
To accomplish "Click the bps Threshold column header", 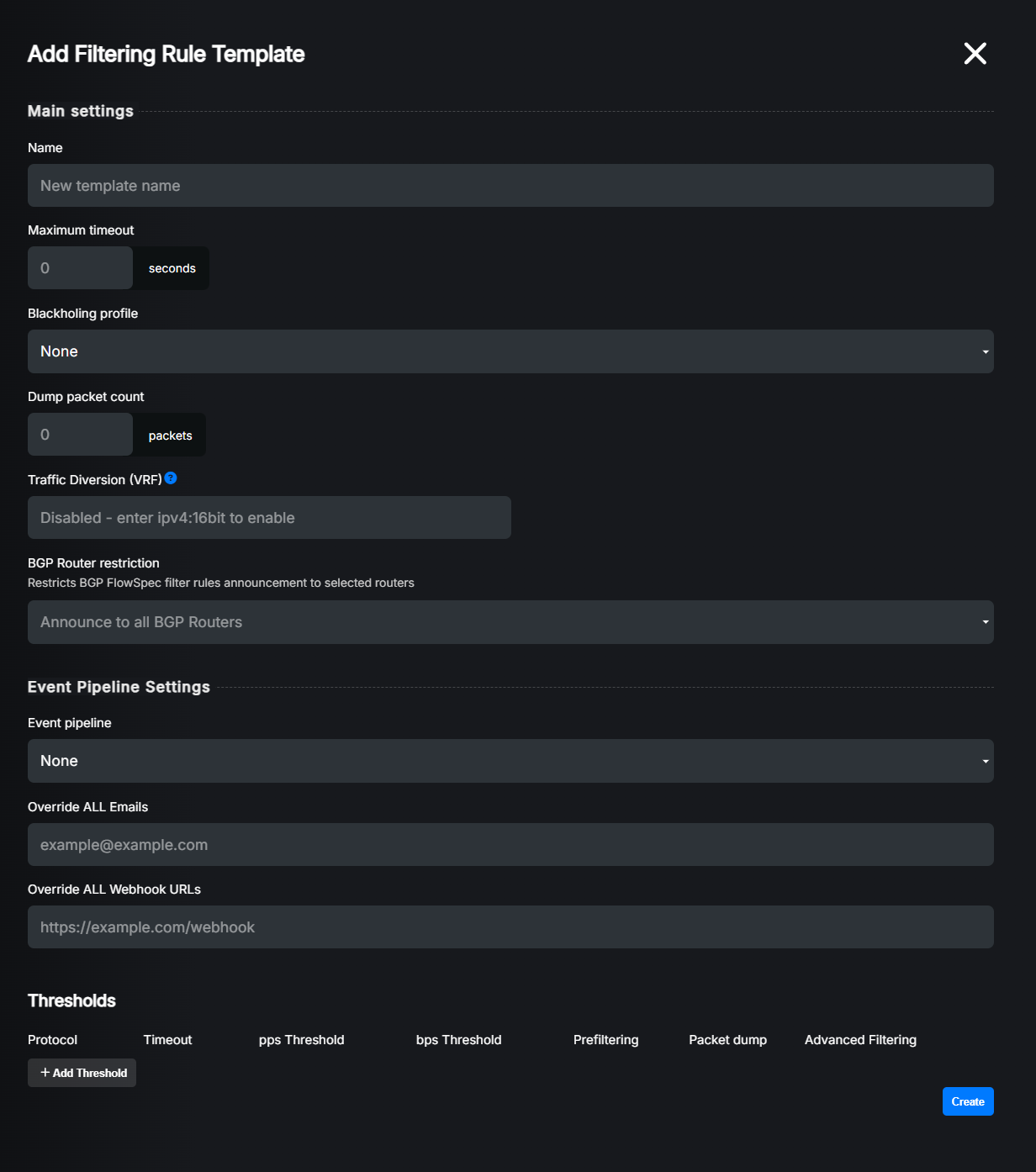I will (x=458, y=1040).
